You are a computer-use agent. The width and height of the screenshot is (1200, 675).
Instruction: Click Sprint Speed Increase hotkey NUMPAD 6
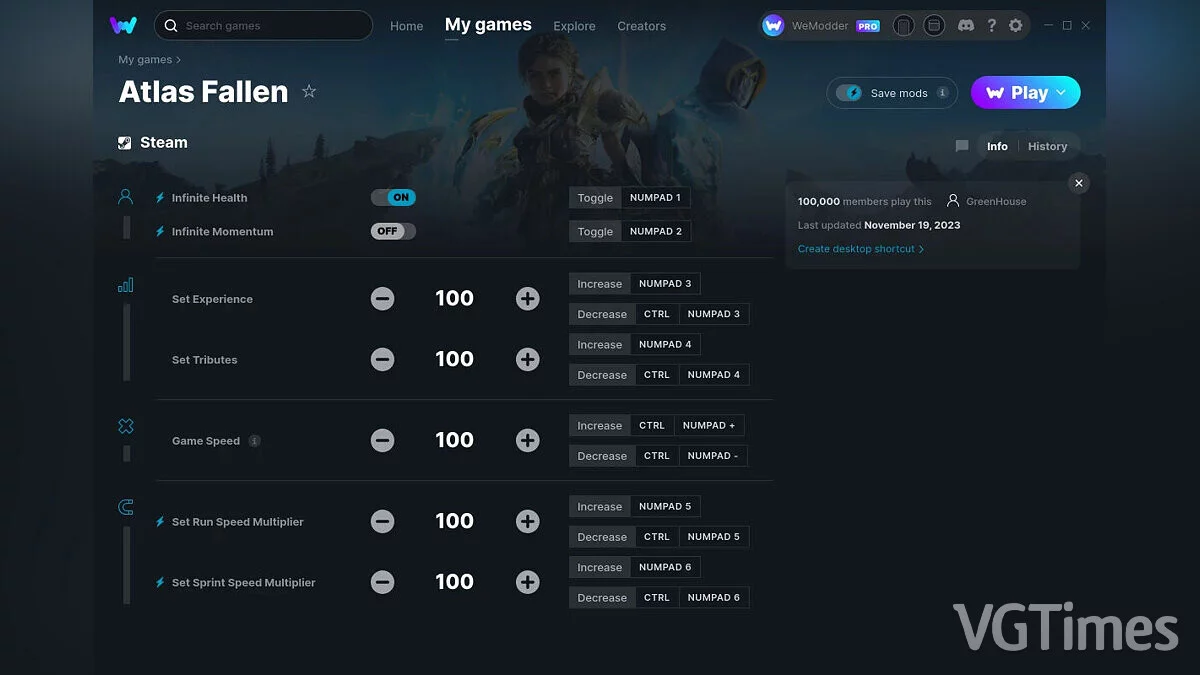point(665,568)
